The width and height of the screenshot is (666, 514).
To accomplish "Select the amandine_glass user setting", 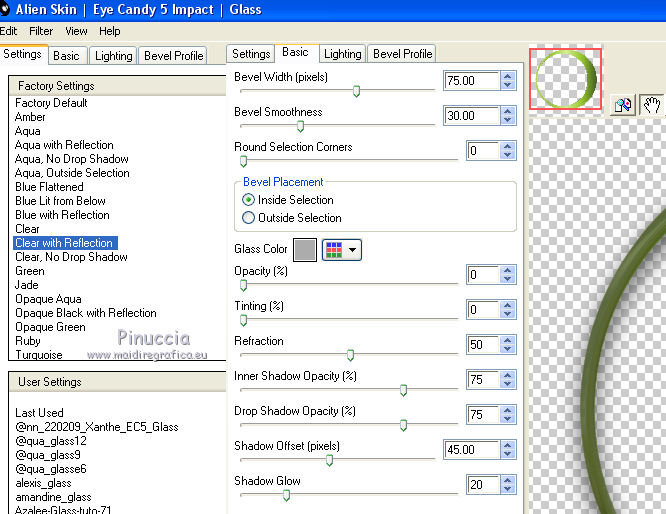I will pyautogui.click(x=54, y=497).
